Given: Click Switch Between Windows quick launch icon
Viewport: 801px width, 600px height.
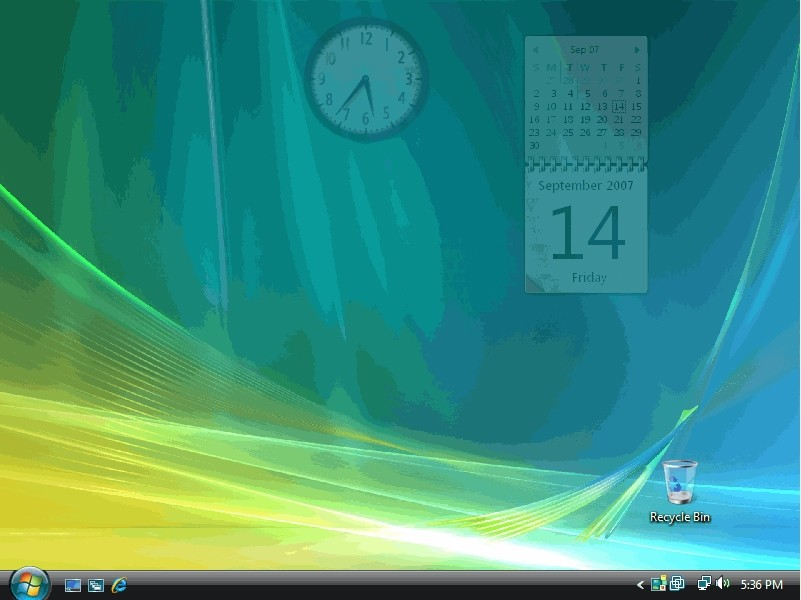Looking at the screenshot, I should click(x=96, y=585).
